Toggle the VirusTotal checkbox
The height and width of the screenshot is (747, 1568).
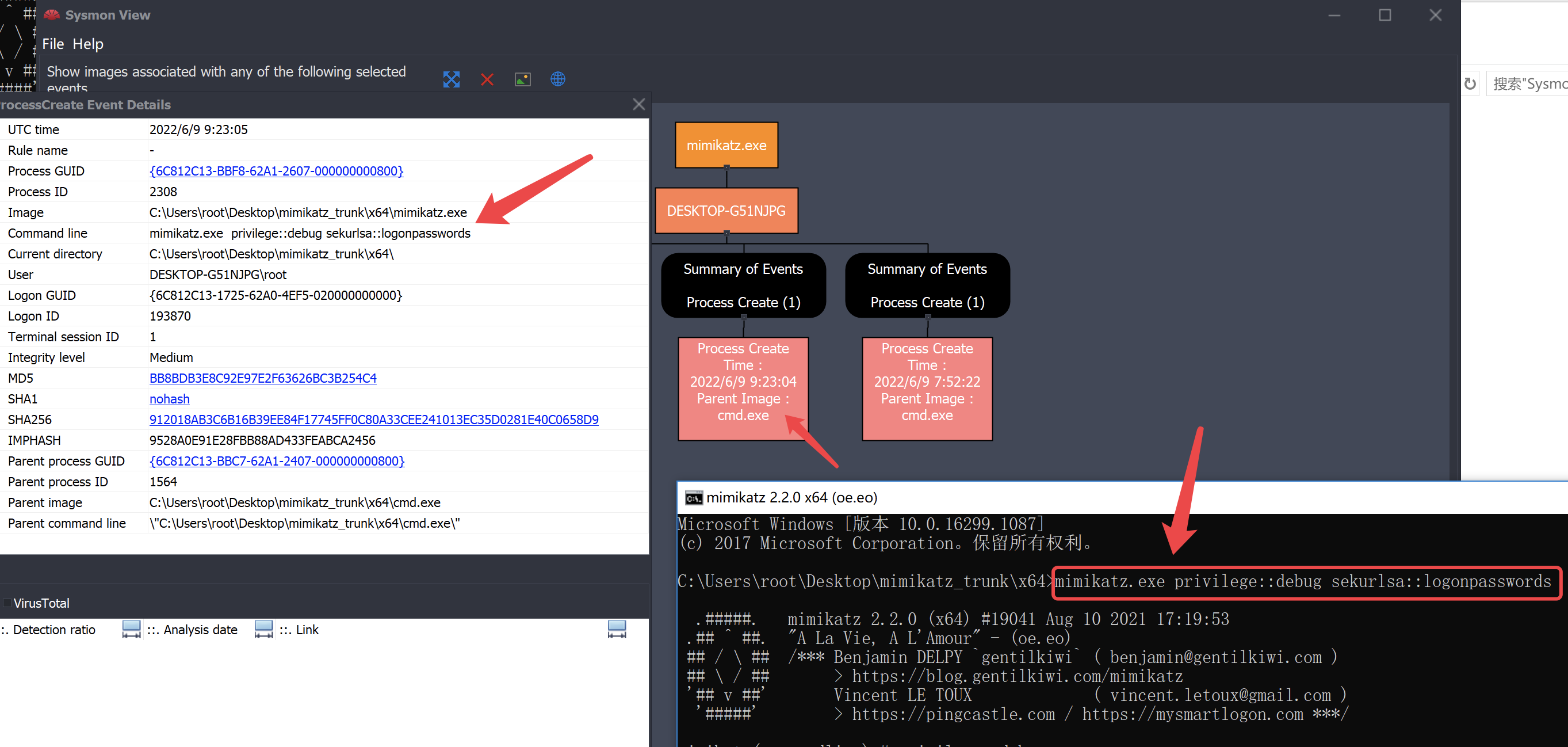(7, 603)
